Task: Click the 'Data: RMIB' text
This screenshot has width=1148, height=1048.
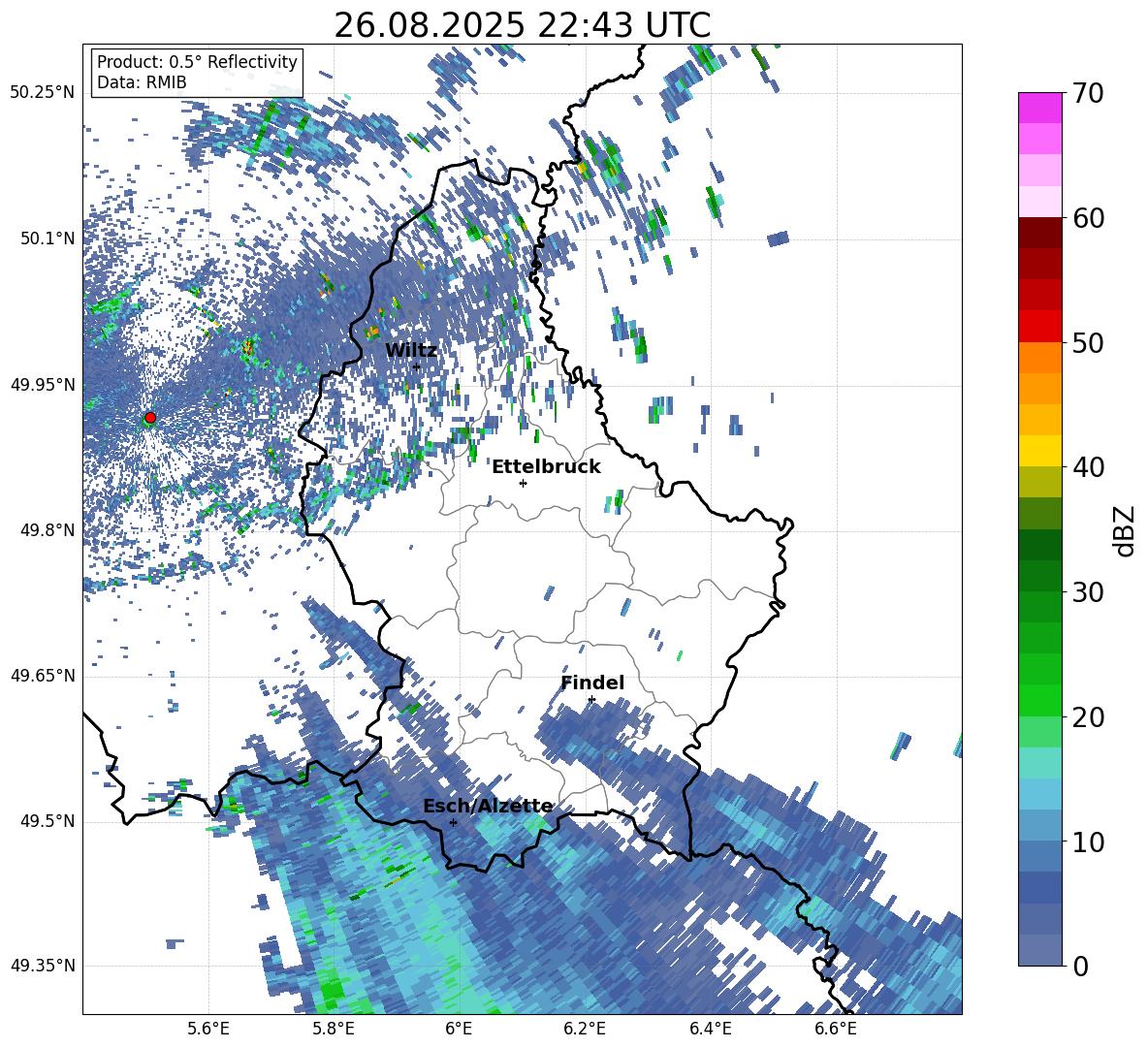Action: coord(142,82)
